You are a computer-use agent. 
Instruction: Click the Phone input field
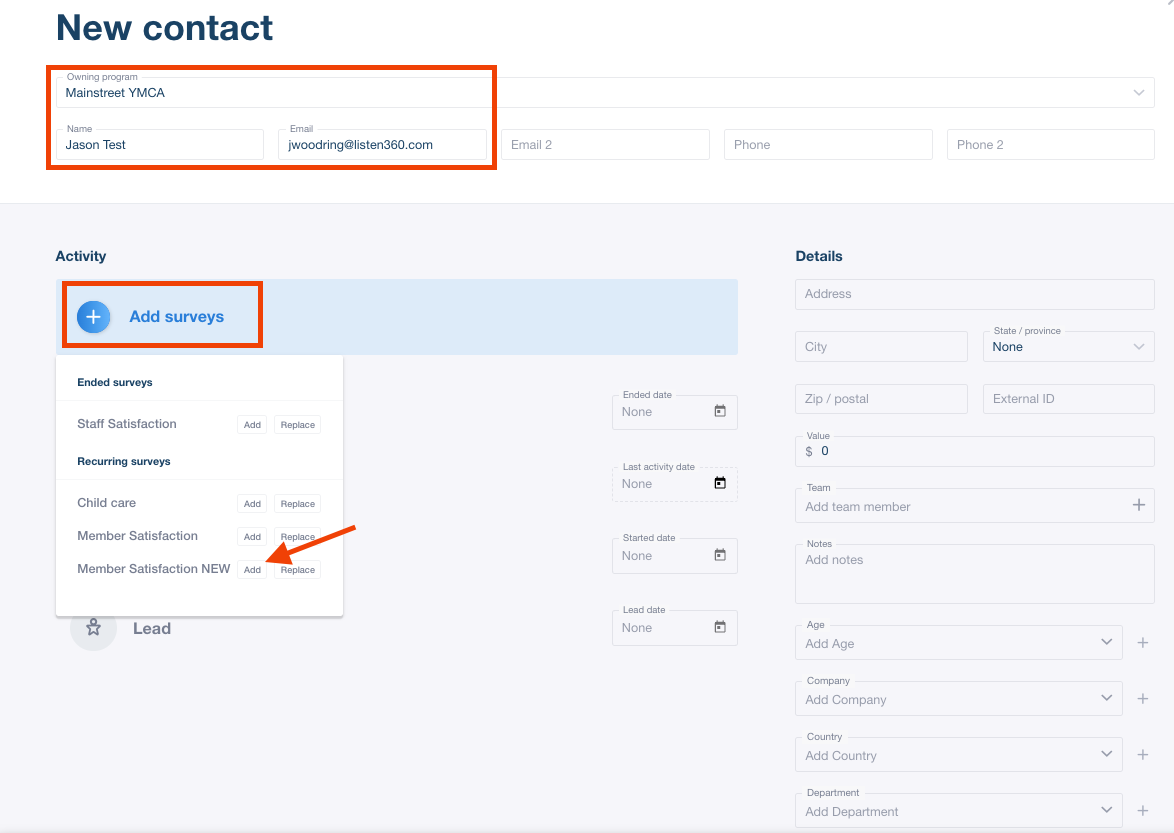pyautogui.click(x=827, y=145)
